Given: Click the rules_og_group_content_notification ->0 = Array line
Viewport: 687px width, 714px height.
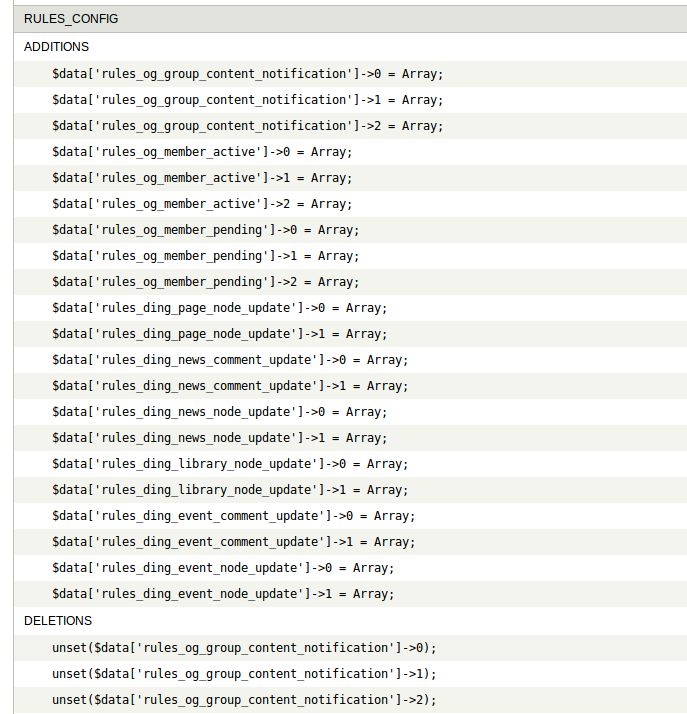Looking at the screenshot, I should point(248,74).
